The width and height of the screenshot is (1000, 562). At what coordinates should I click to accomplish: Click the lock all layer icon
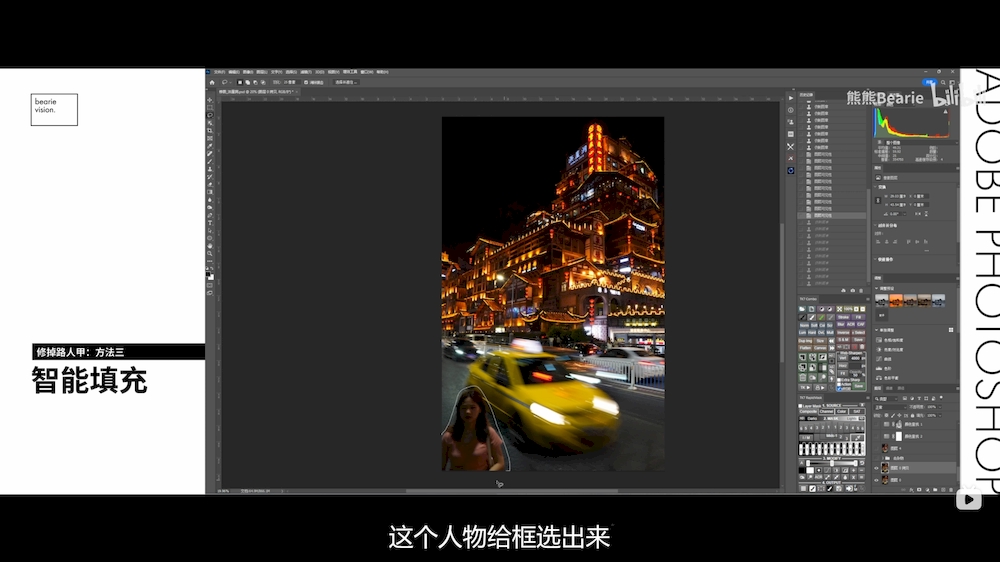pos(913,415)
